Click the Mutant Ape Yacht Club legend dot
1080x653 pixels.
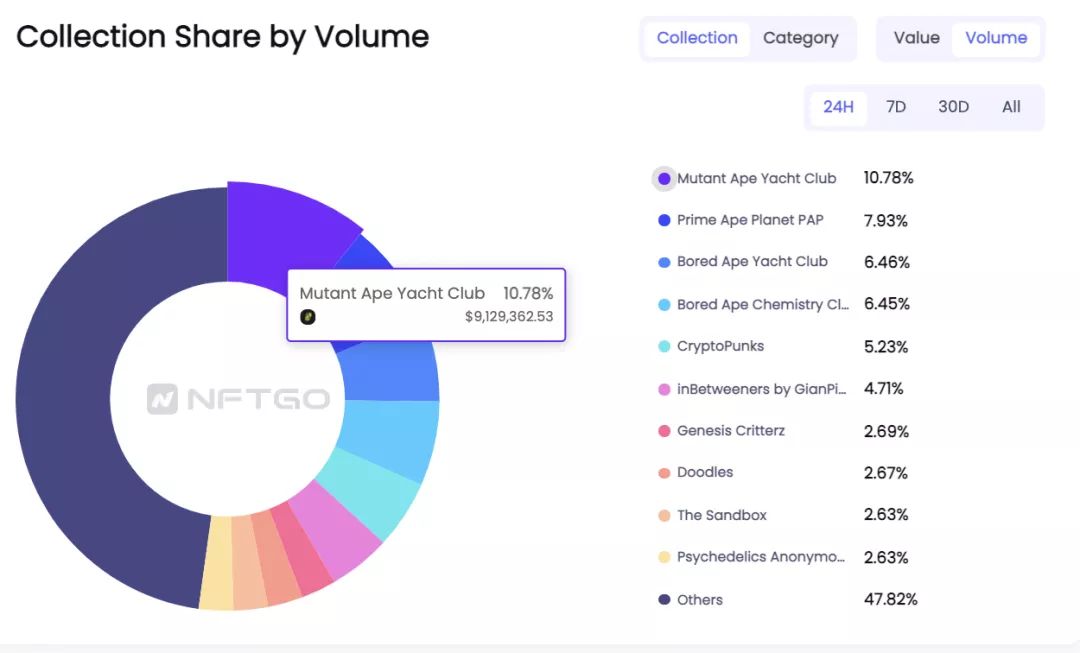(x=664, y=179)
